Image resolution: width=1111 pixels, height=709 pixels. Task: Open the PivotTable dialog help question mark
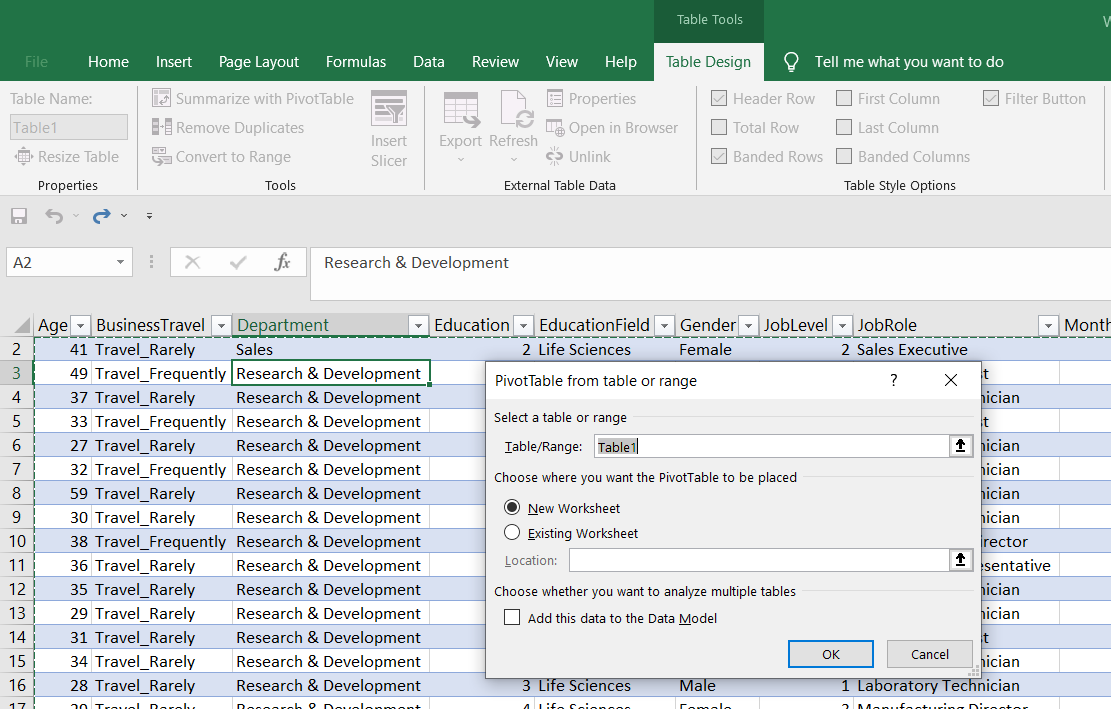[x=893, y=380]
